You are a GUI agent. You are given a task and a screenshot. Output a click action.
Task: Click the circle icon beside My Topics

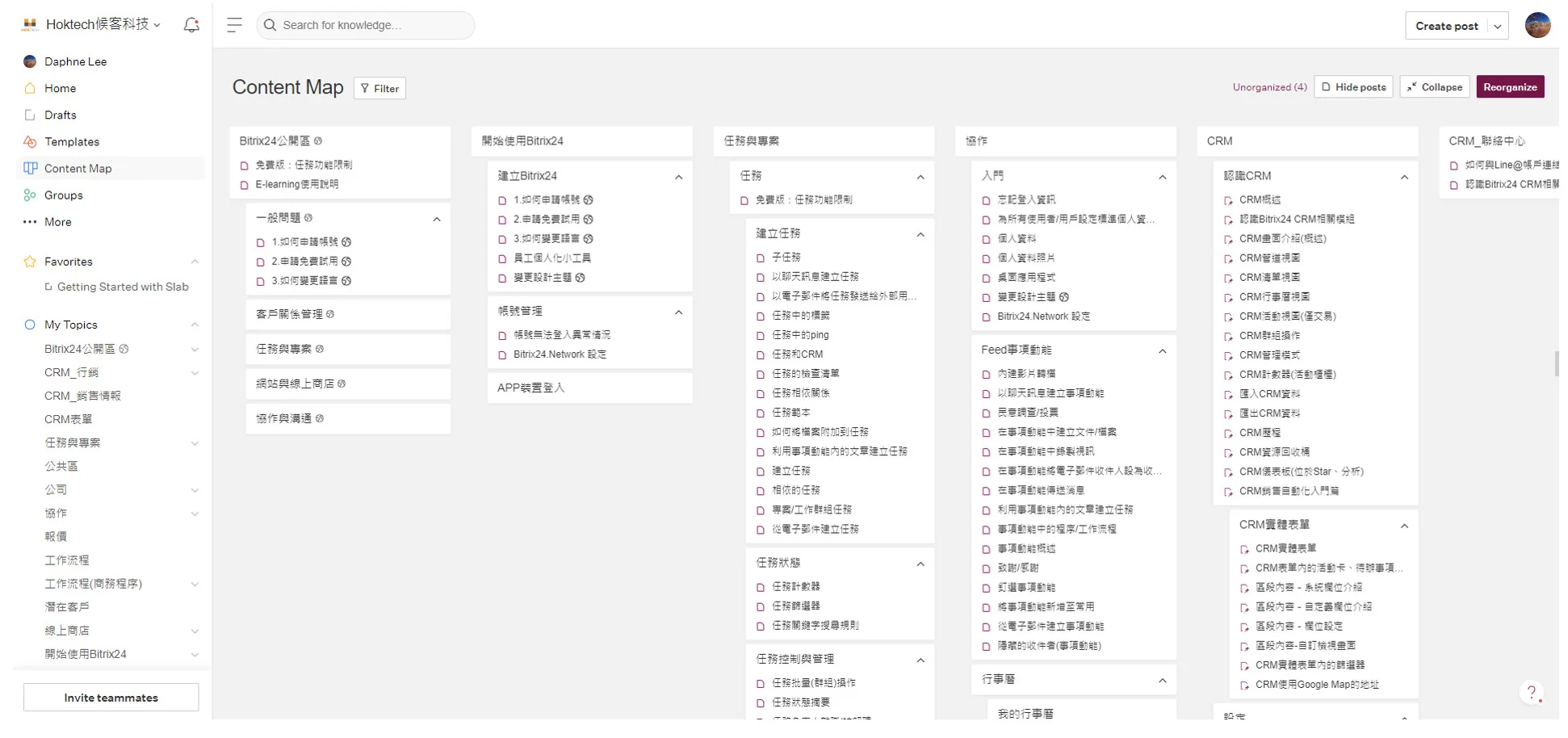(30, 325)
